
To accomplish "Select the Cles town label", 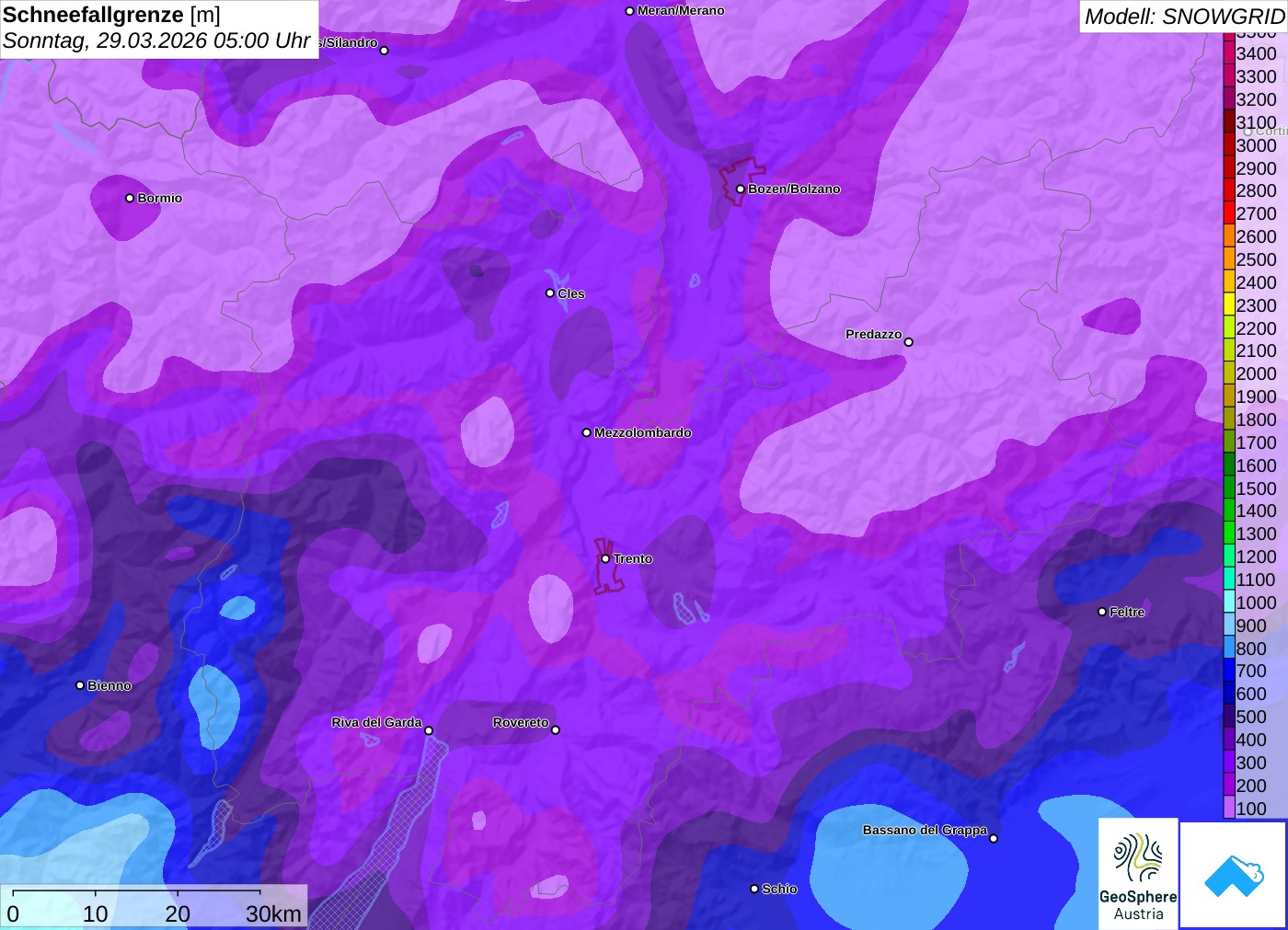I will (571, 293).
